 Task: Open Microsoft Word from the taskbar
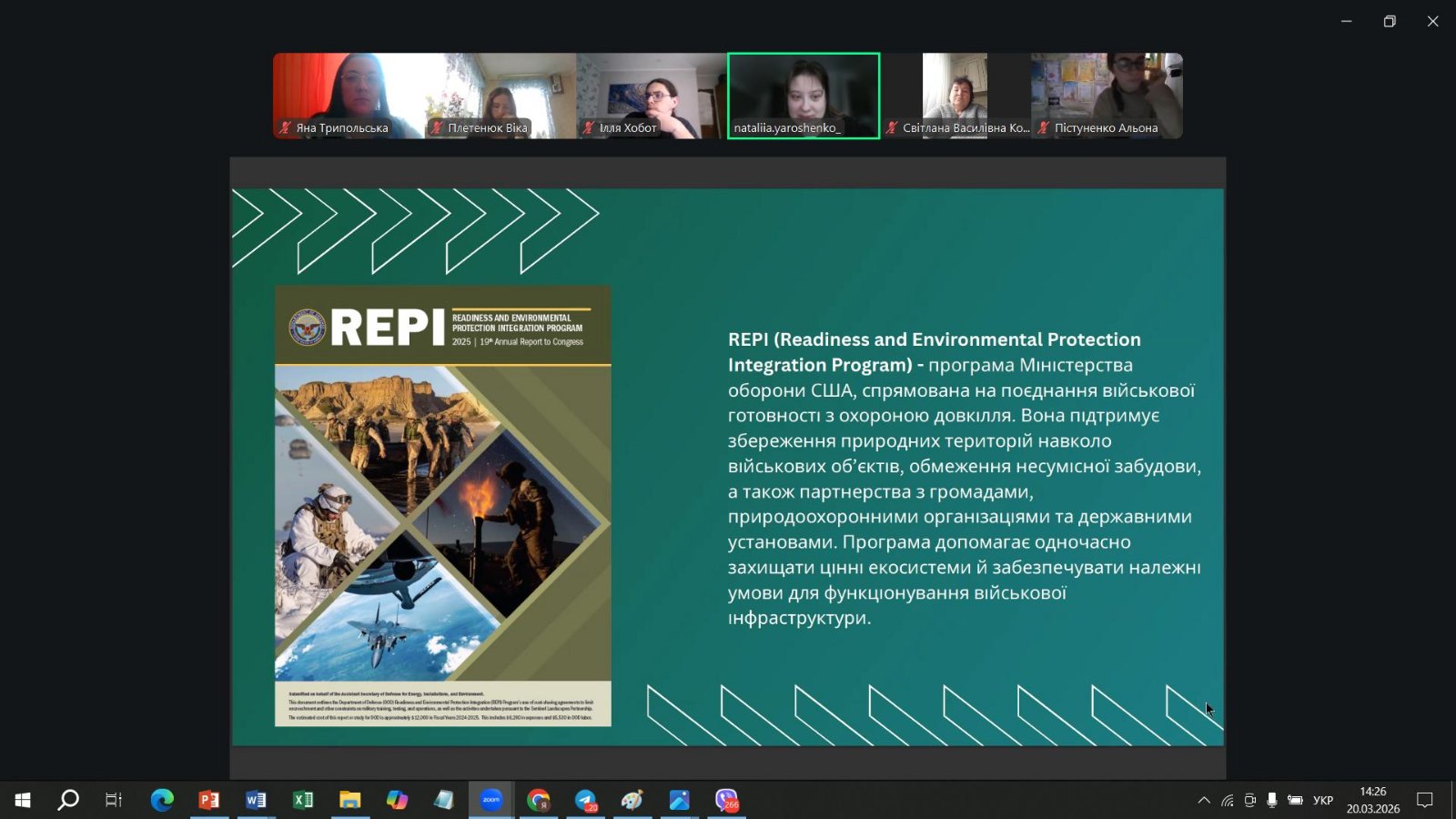pyautogui.click(x=256, y=800)
